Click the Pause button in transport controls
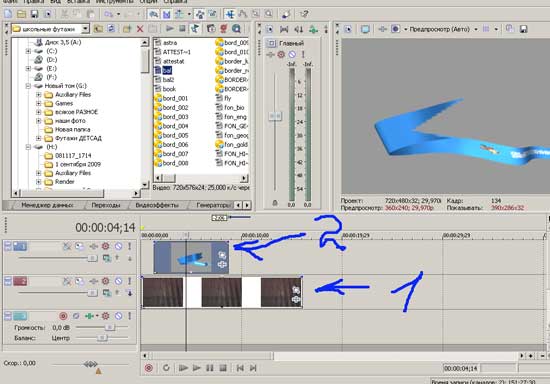550x384 pixels. 210,368
